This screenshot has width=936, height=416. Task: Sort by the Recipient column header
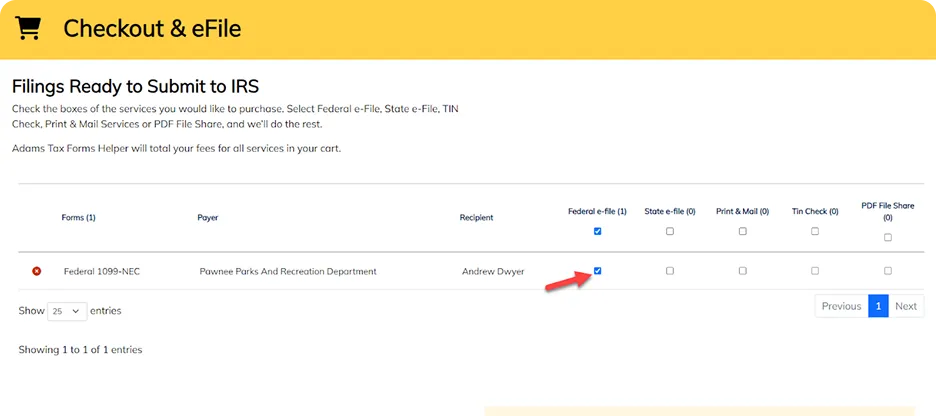[476, 218]
